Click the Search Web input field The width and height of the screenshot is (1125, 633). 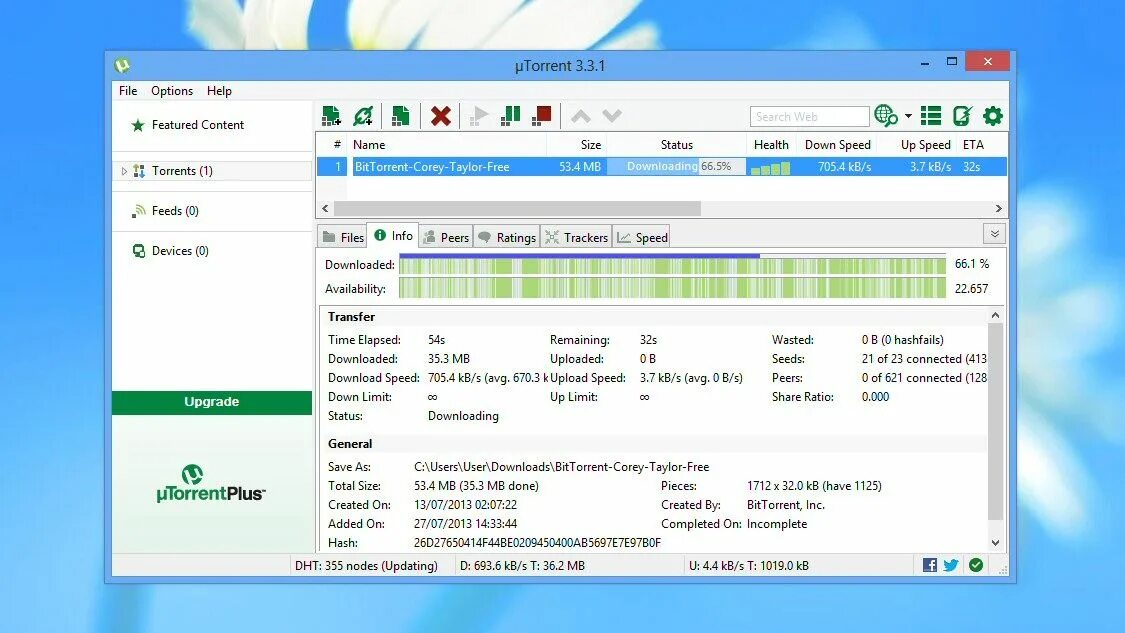click(x=809, y=116)
